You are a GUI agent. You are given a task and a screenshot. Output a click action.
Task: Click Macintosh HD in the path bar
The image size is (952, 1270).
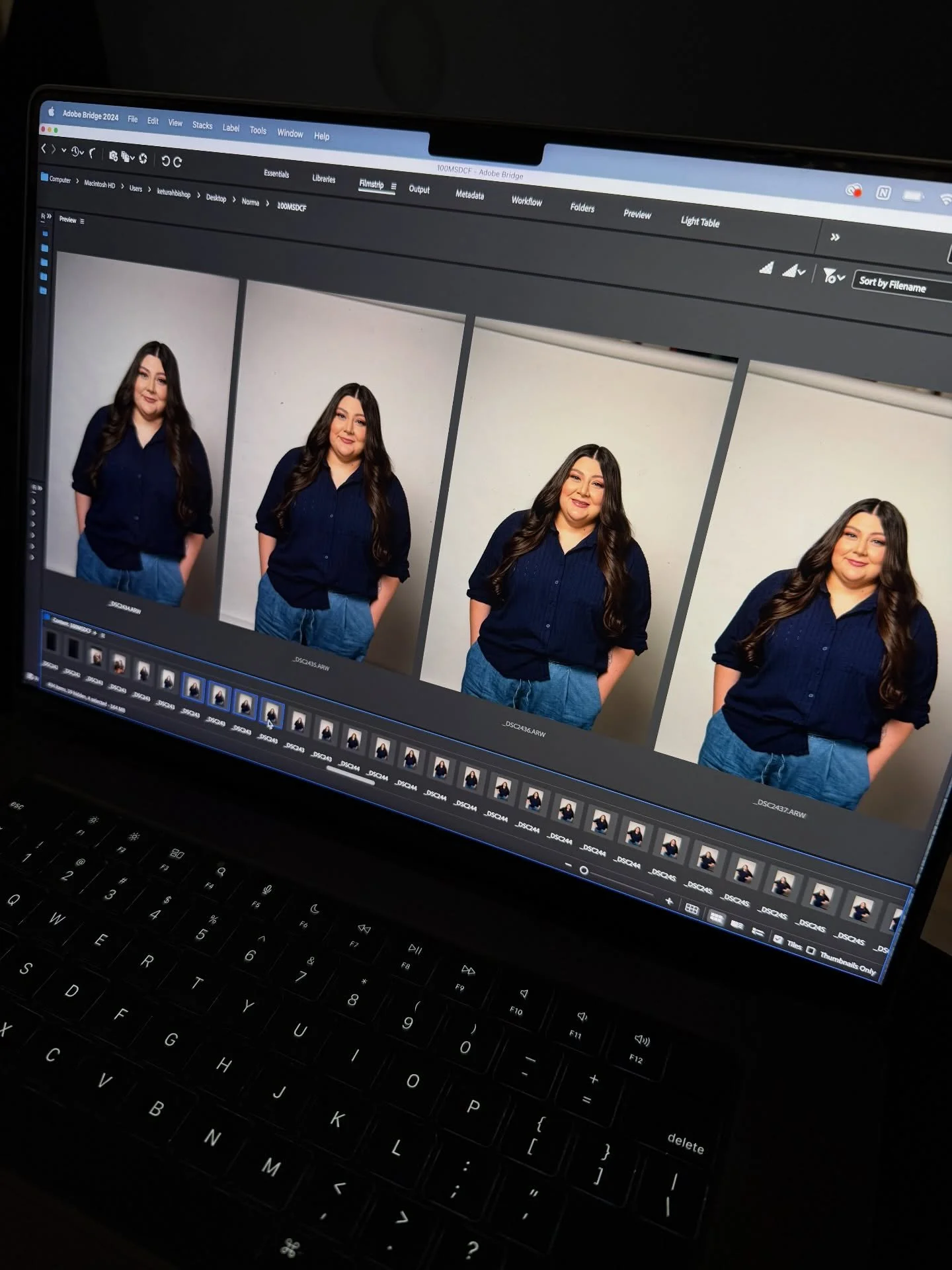point(99,185)
